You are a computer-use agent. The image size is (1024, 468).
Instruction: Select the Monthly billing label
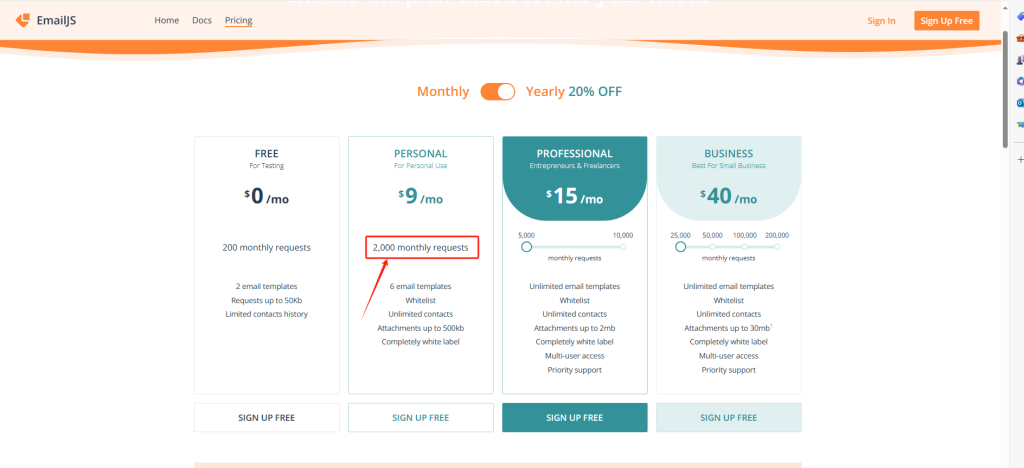(x=443, y=91)
